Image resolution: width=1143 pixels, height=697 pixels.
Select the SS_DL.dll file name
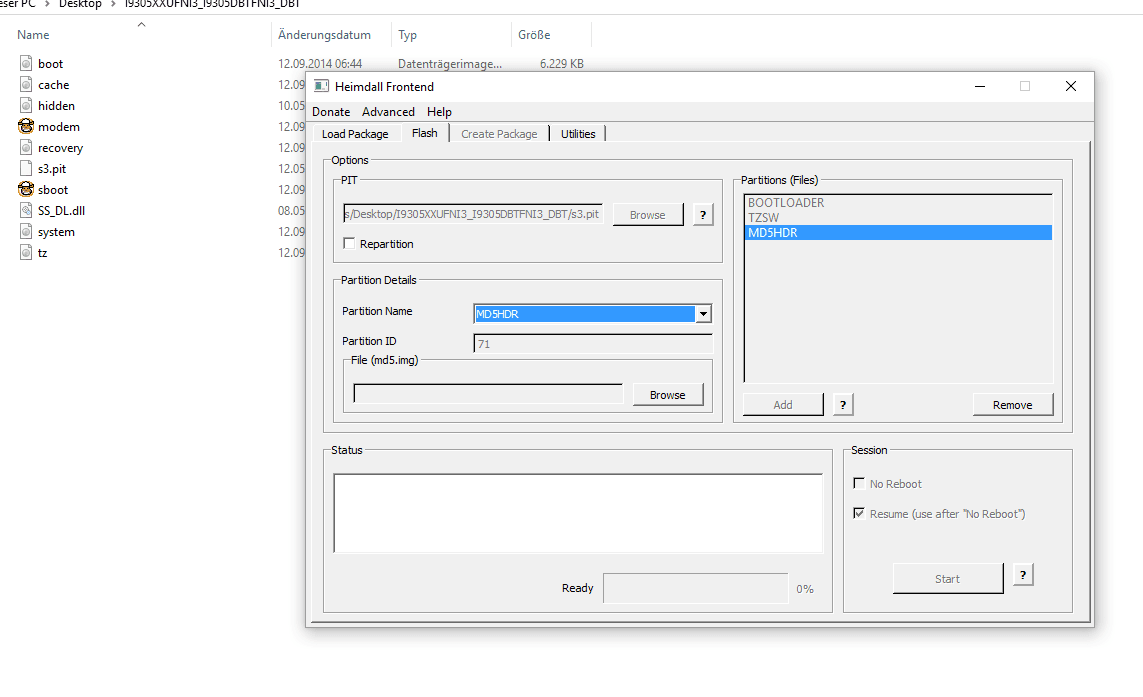(61, 211)
